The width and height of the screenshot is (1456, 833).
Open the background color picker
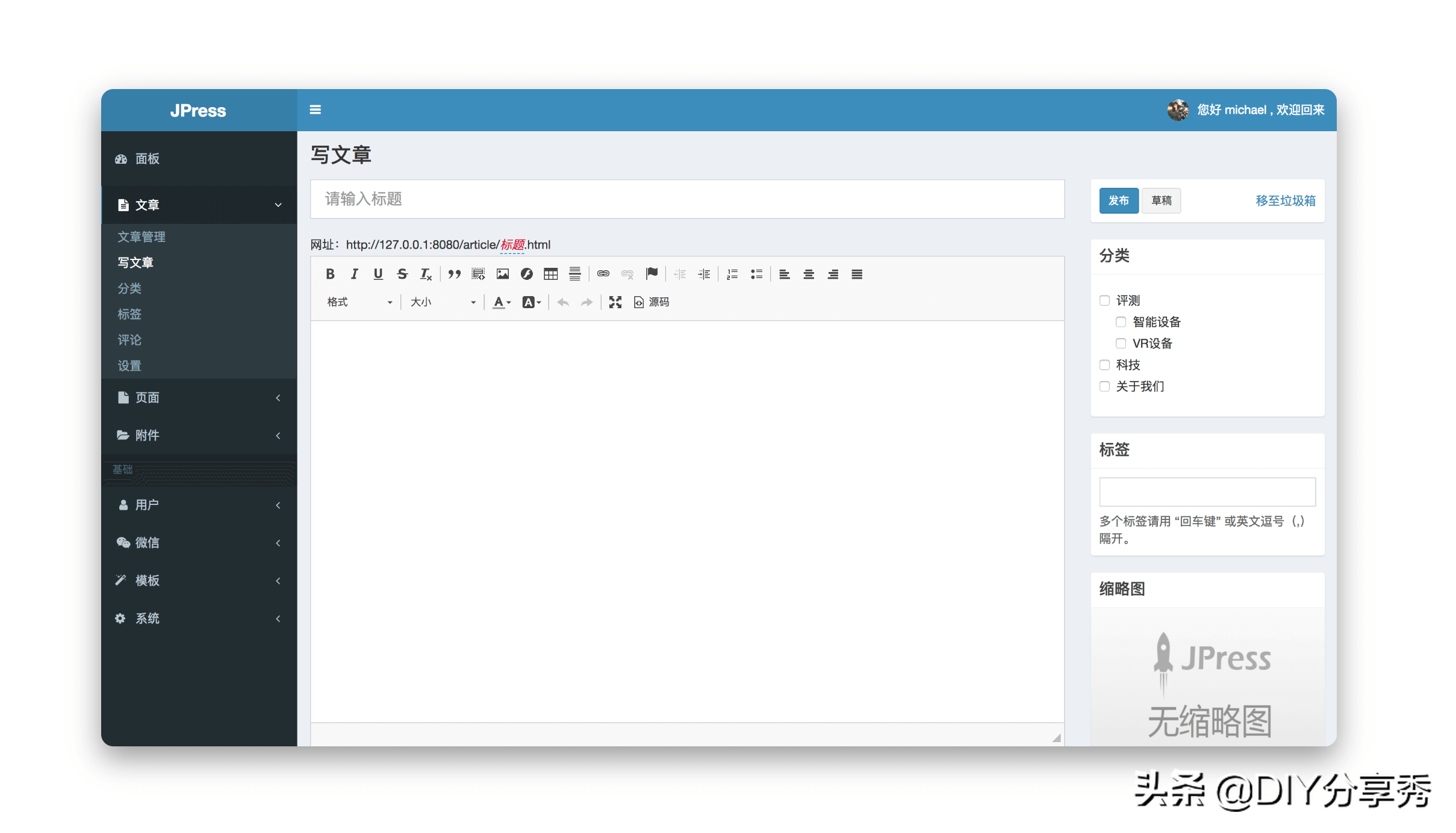click(x=531, y=302)
